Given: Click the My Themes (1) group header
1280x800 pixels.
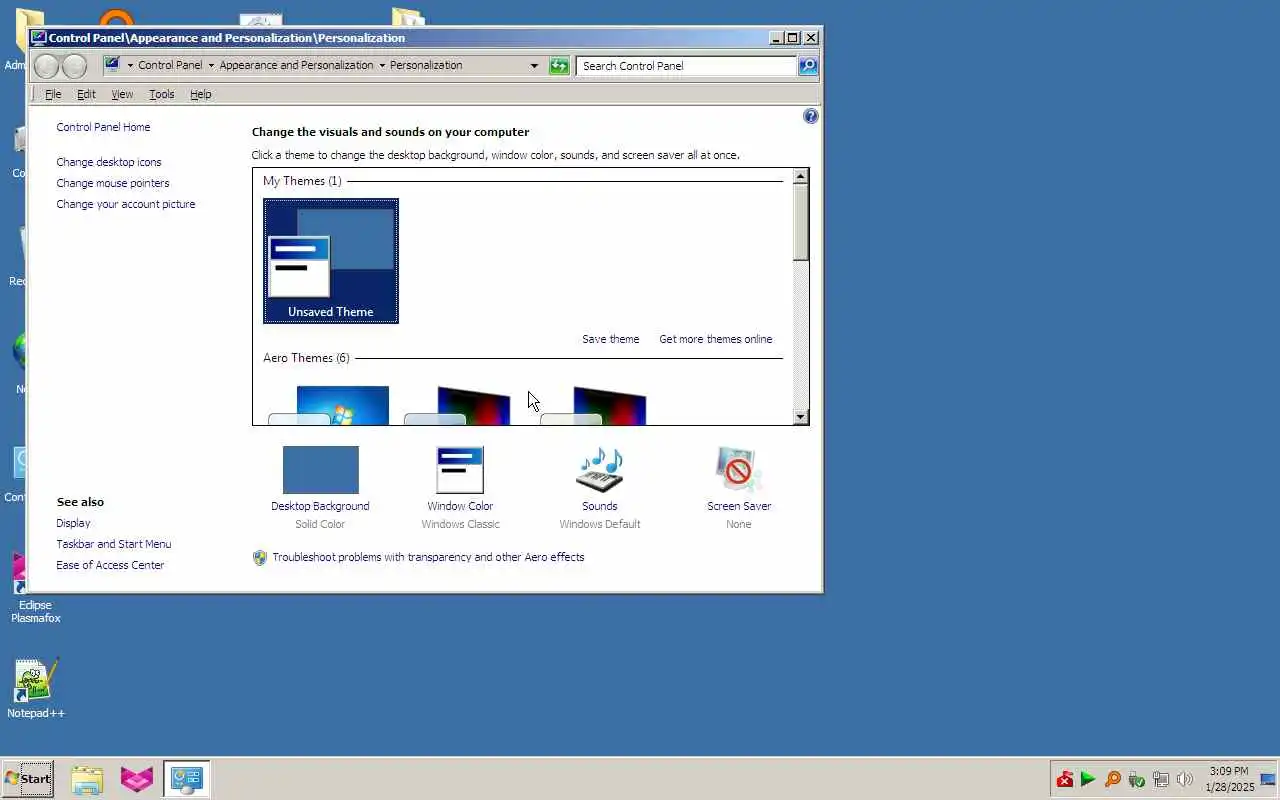Looking at the screenshot, I should click(302, 181).
